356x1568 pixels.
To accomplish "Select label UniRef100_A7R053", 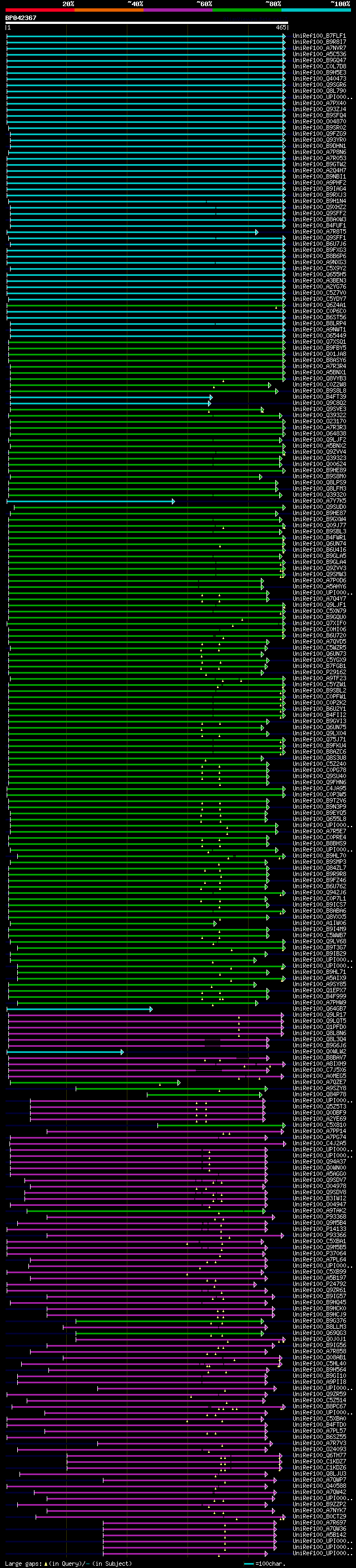I will [319, 159].
